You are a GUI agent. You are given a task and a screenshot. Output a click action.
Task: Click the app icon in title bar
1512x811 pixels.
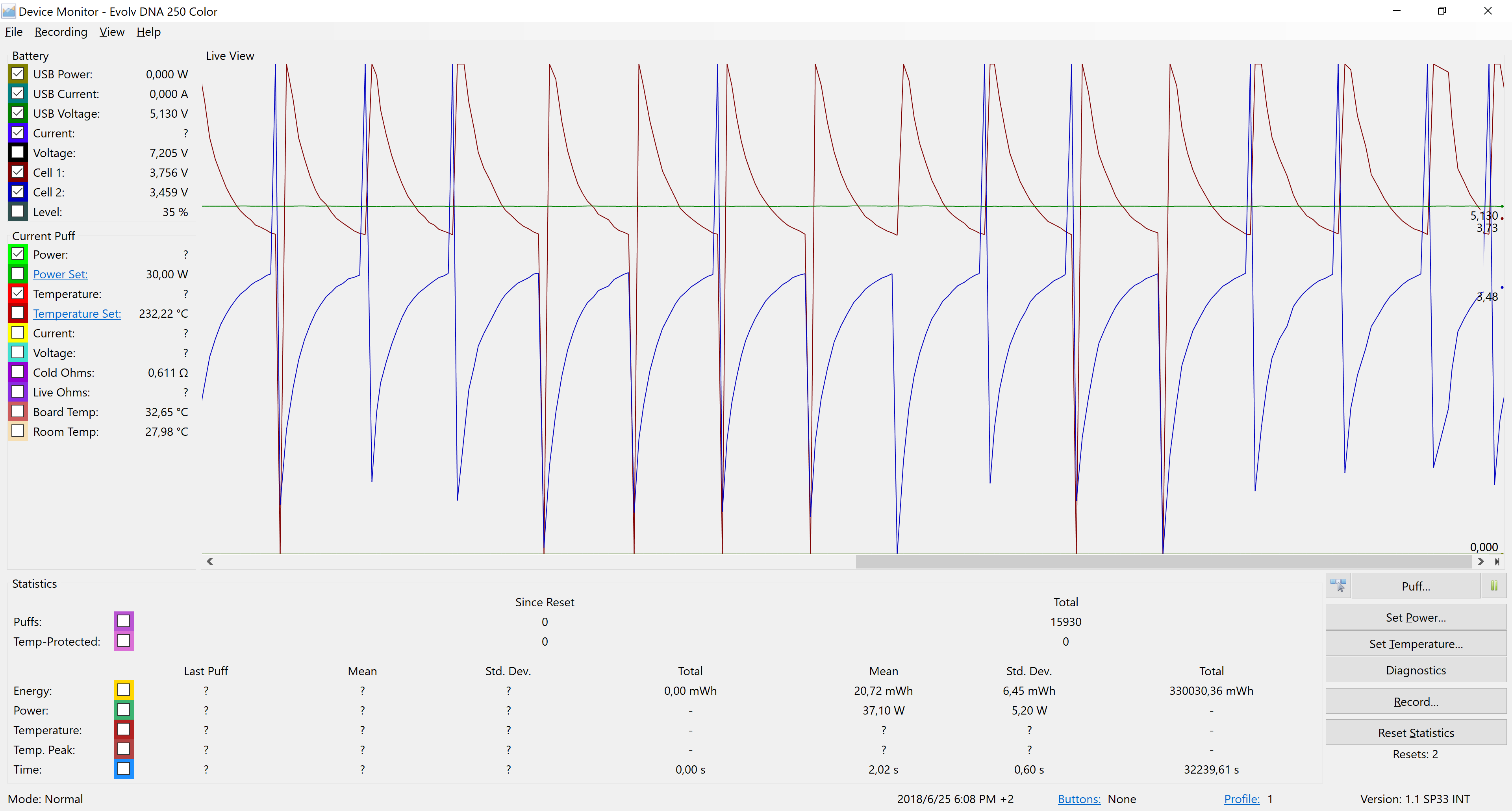[x=9, y=11]
